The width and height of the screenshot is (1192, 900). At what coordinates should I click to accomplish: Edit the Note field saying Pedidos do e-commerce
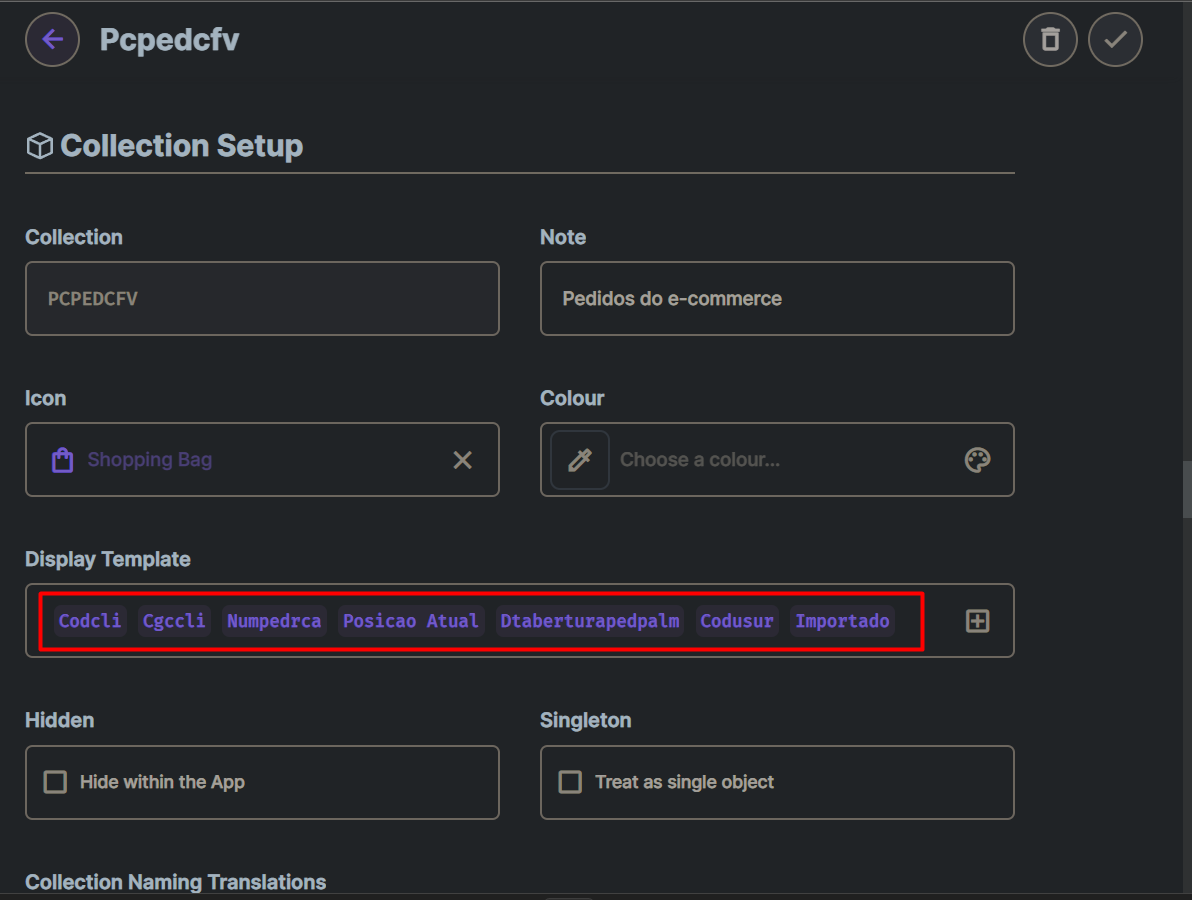click(777, 298)
